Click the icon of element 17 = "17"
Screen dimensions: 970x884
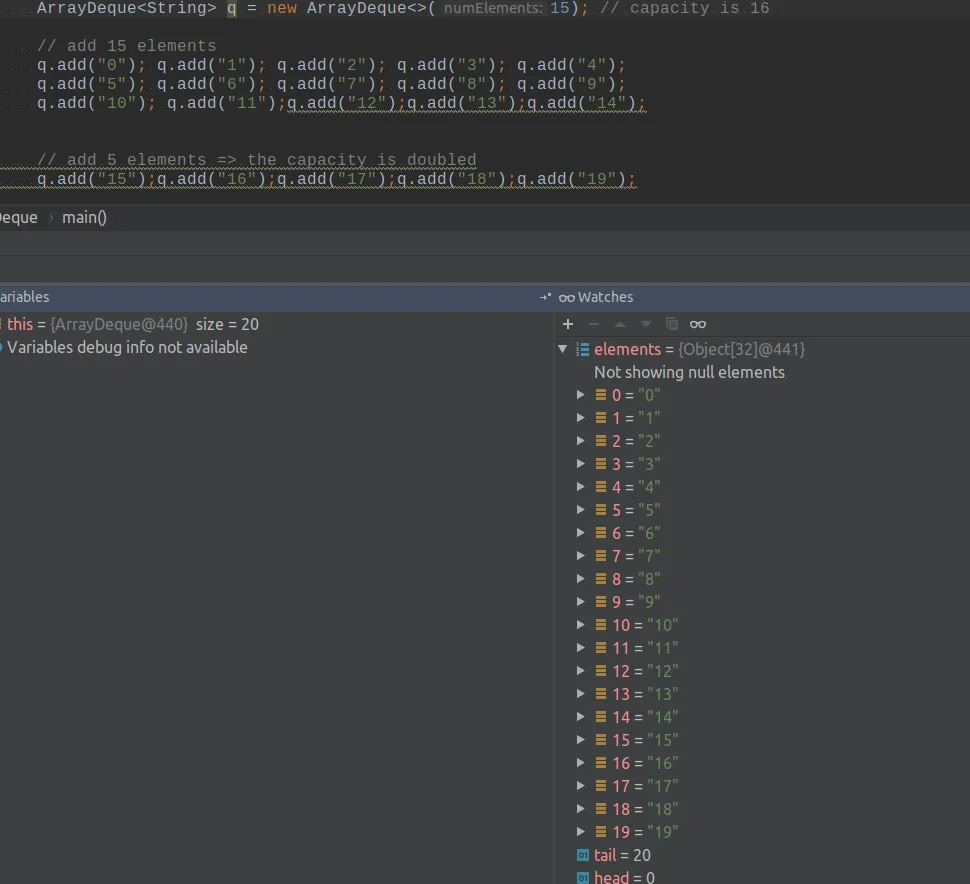click(x=601, y=786)
